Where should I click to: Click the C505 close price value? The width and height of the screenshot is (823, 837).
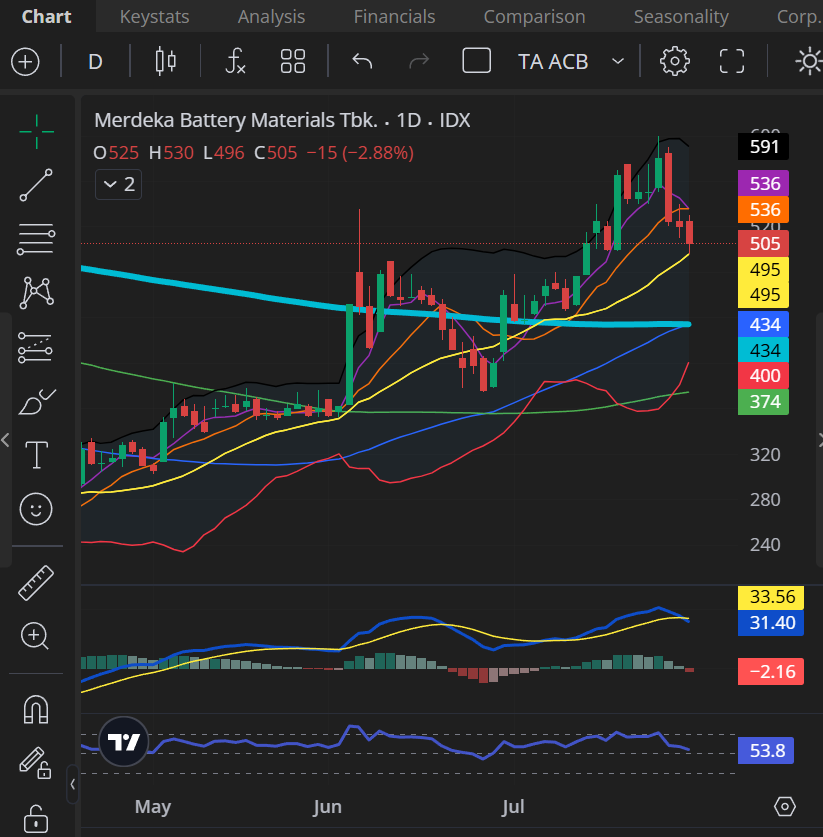click(275, 153)
